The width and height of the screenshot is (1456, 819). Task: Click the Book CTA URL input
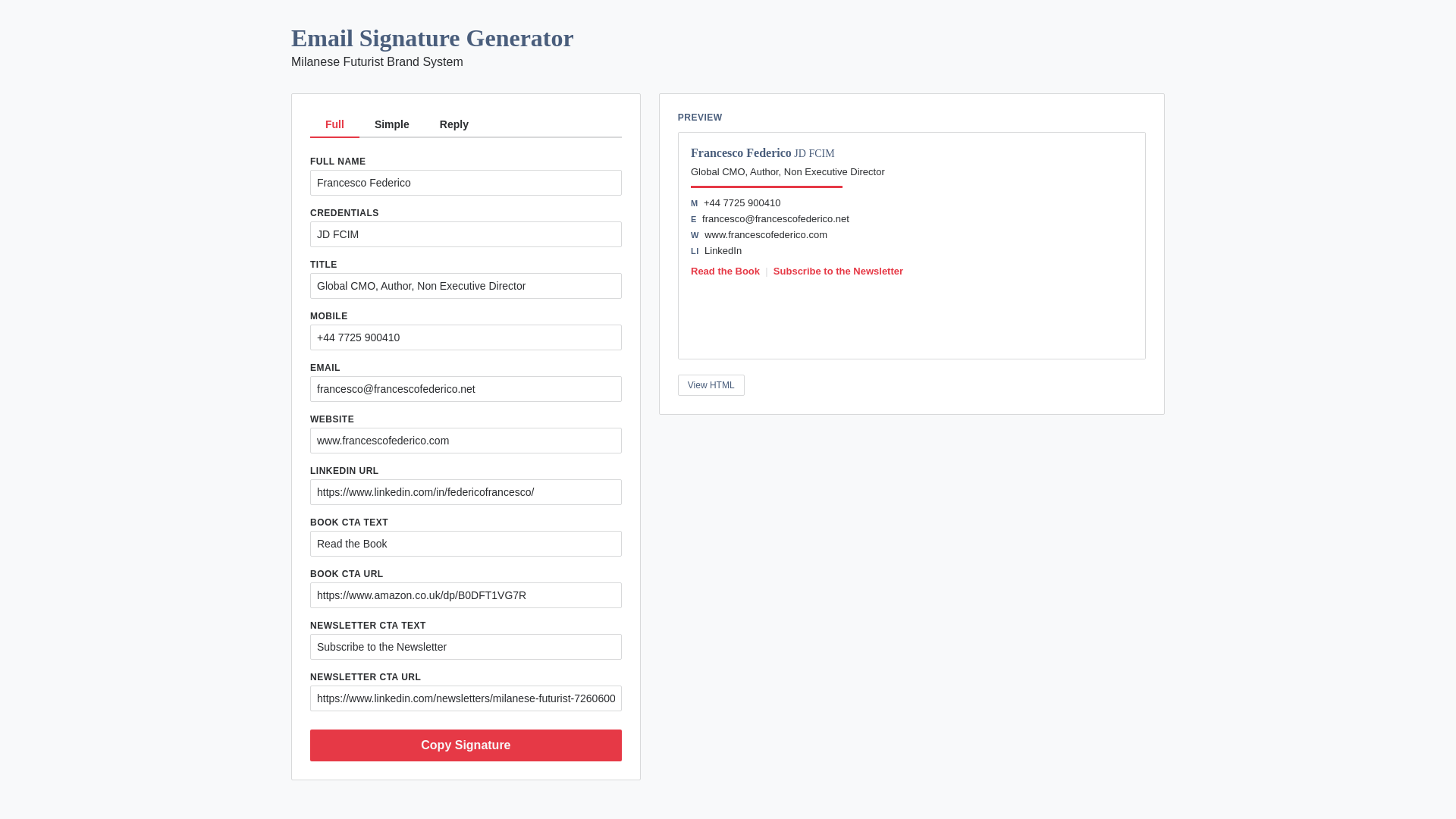pos(466,595)
